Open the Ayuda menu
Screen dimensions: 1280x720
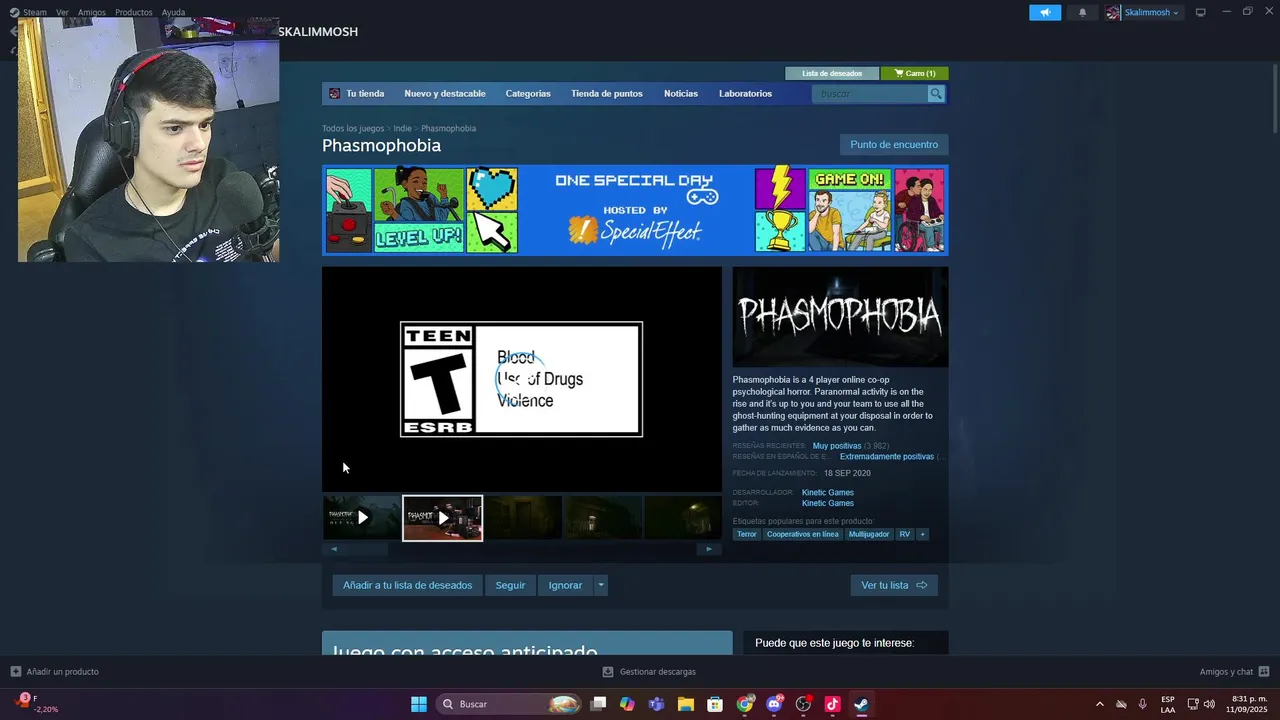click(x=174, y=12)
